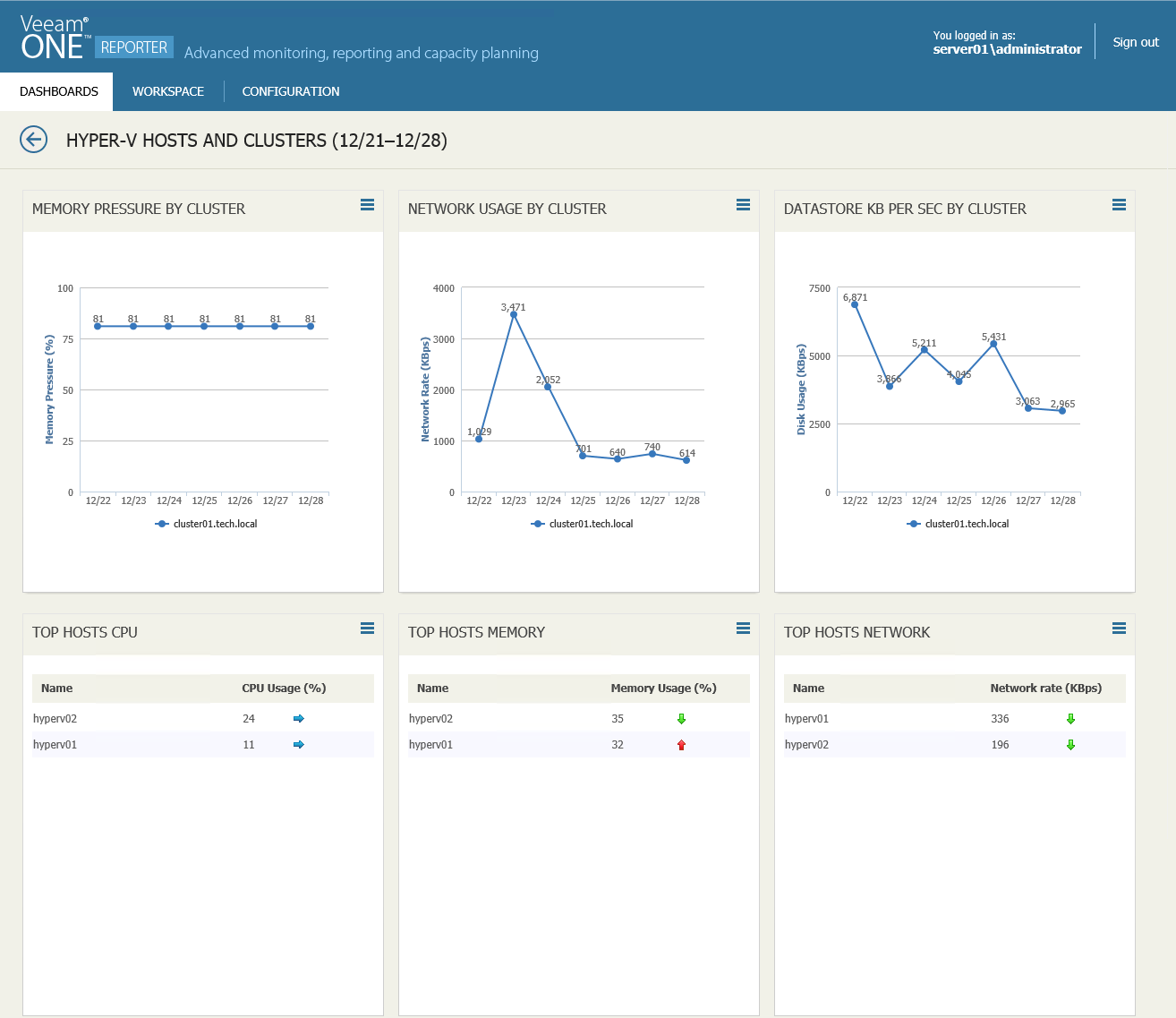Open Network Usage by Cluster widget menu
Viewport: 1176px width, 1018px height.
click(743, 205)
